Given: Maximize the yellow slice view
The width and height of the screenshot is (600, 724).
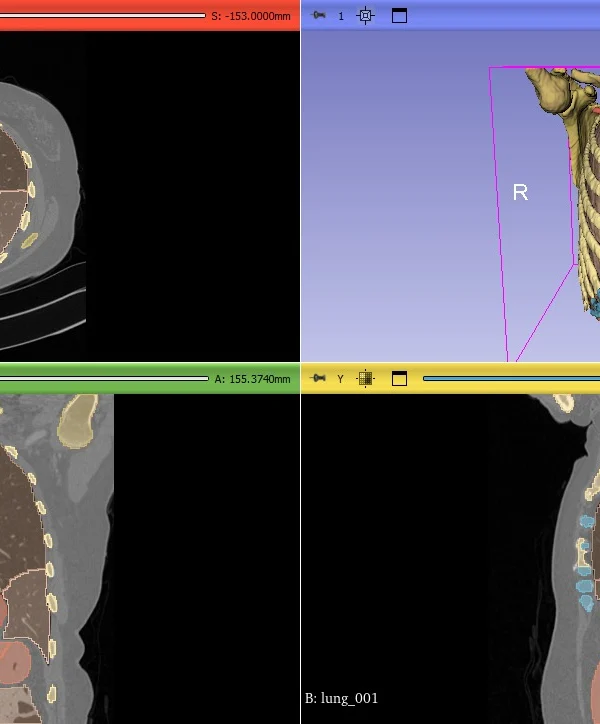Looking at the screenshot, I should [x=400, y=379].
